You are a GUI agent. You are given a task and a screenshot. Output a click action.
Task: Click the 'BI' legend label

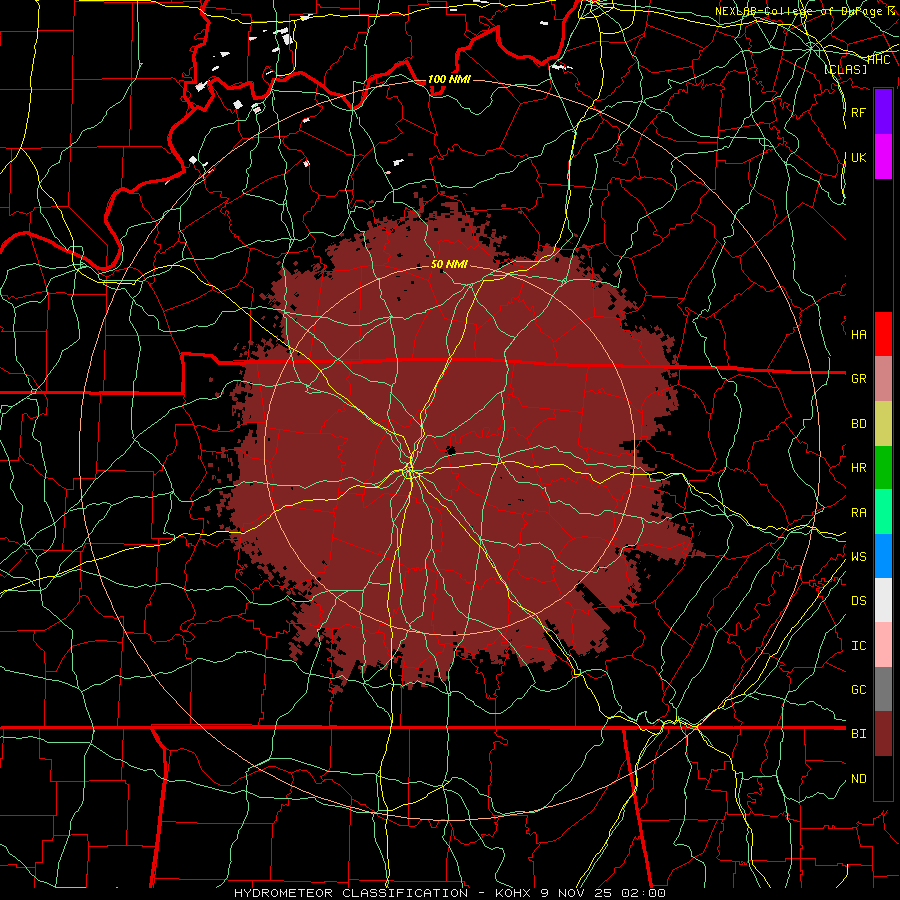click(858, 734)
